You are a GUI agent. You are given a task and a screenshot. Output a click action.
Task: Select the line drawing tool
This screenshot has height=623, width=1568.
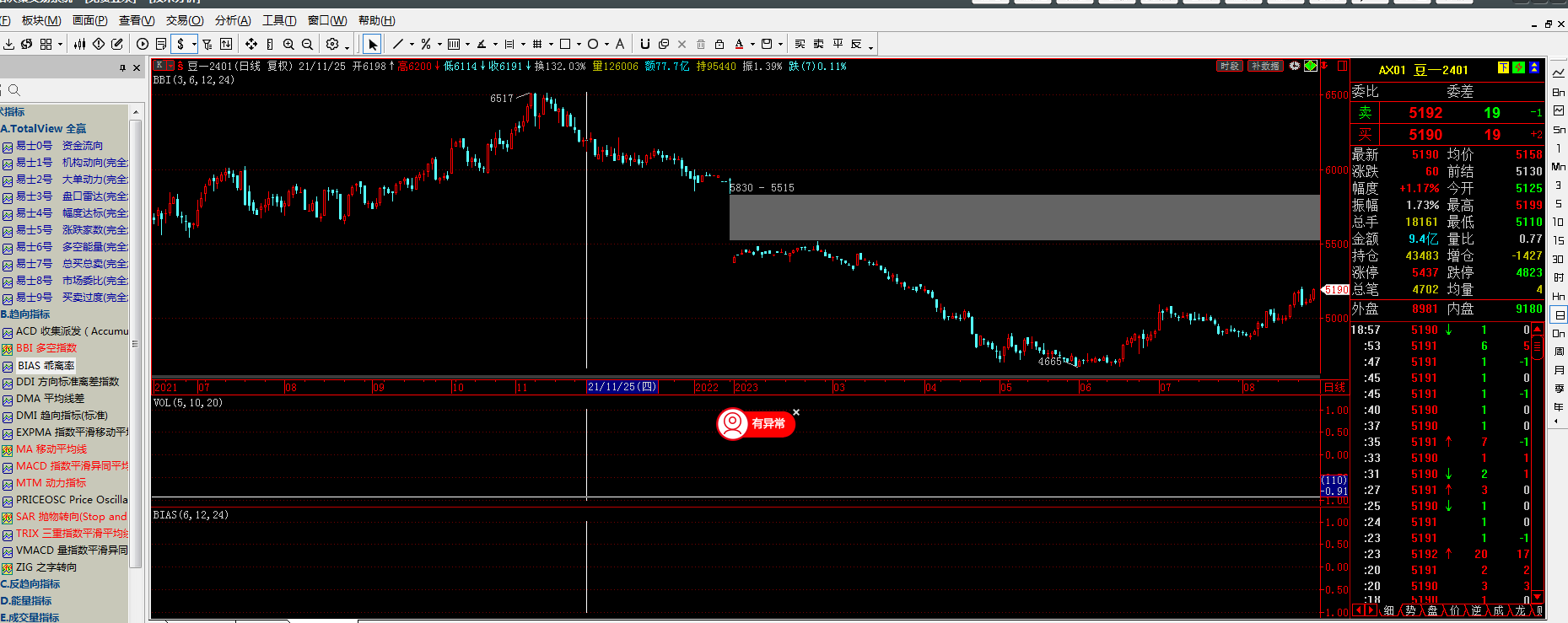[x=398, y=44]
